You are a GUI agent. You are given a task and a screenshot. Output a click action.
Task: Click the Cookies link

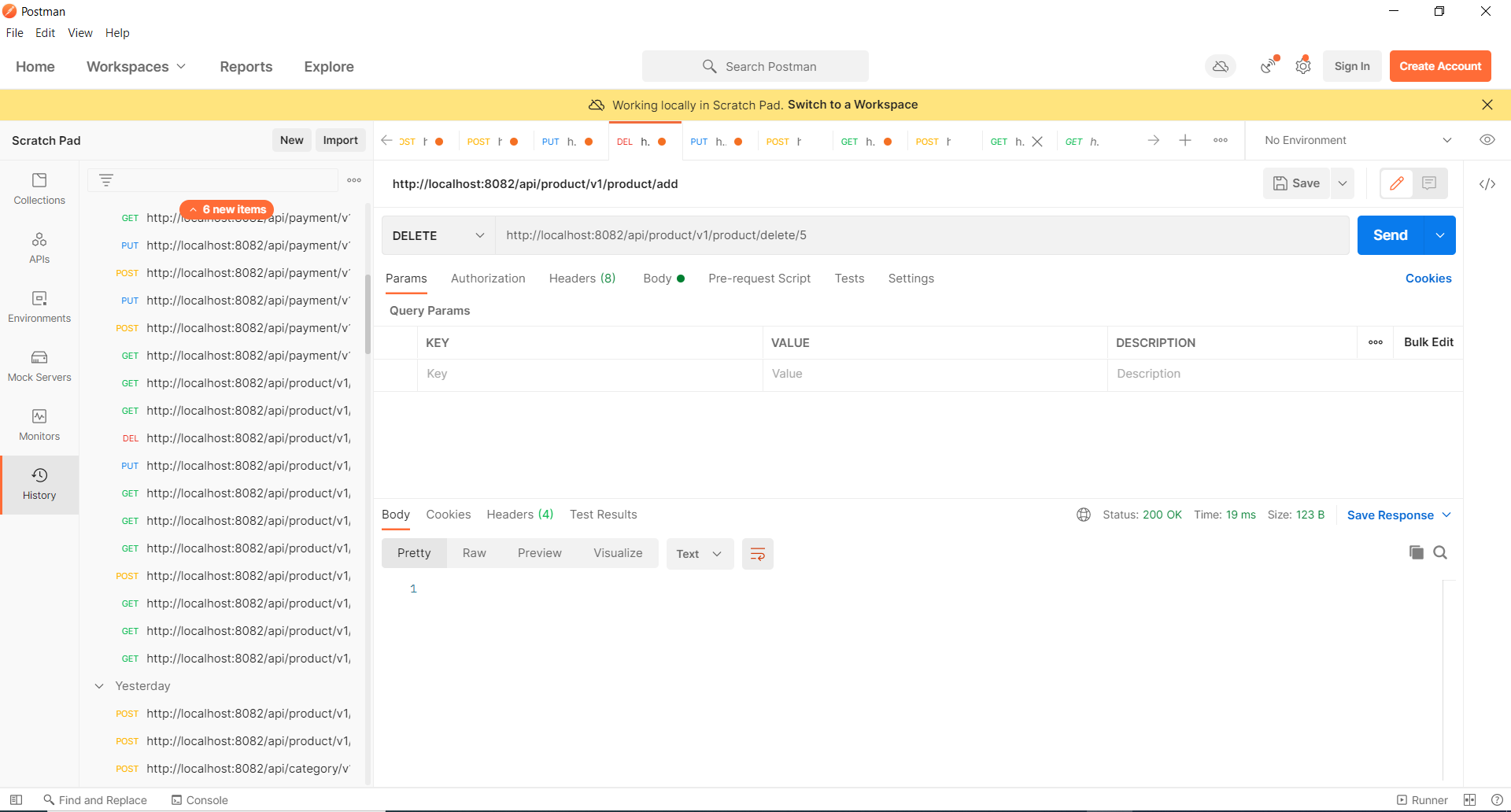[x=1428, y=279]
